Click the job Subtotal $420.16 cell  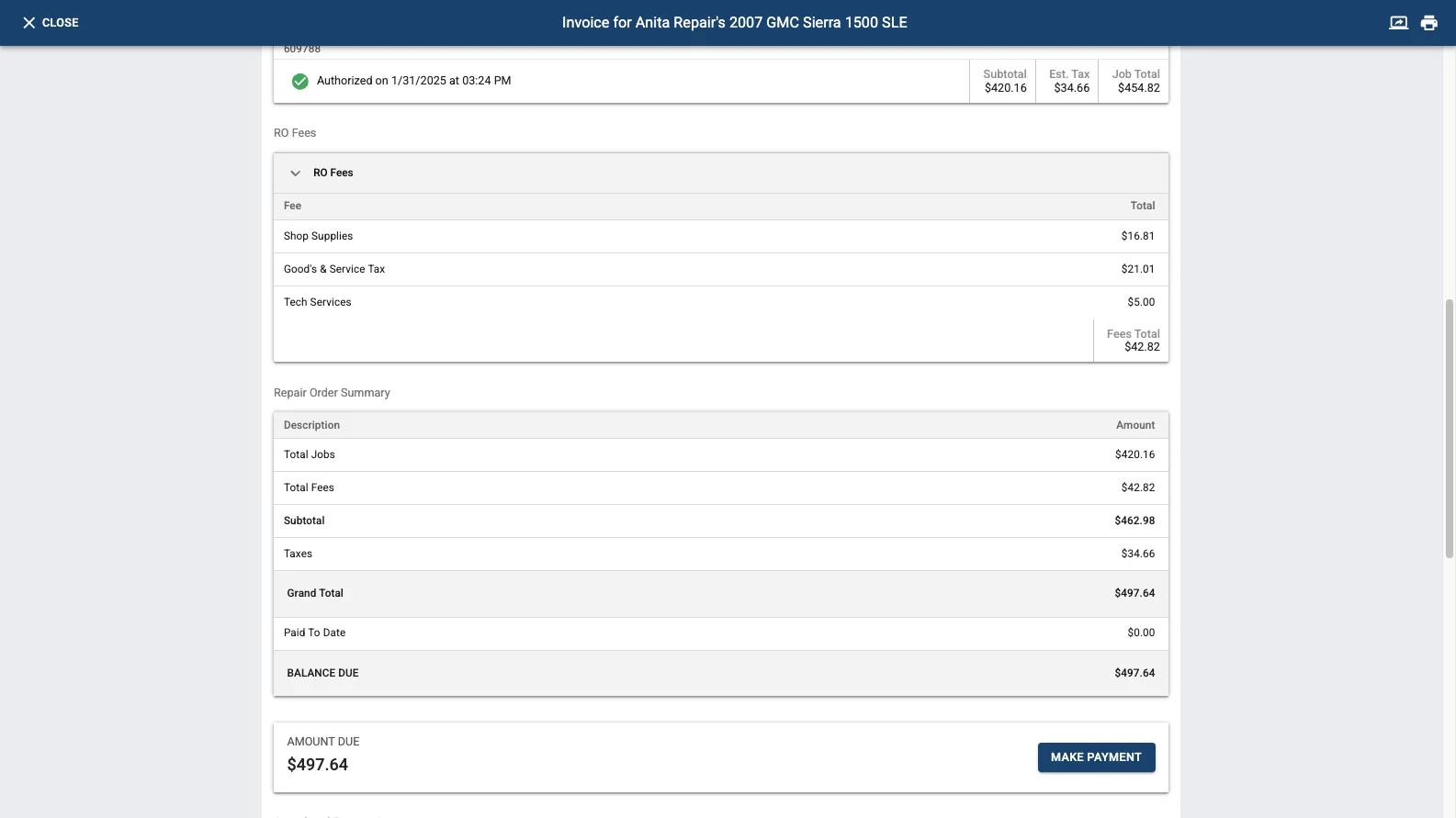pos(1003,81)
